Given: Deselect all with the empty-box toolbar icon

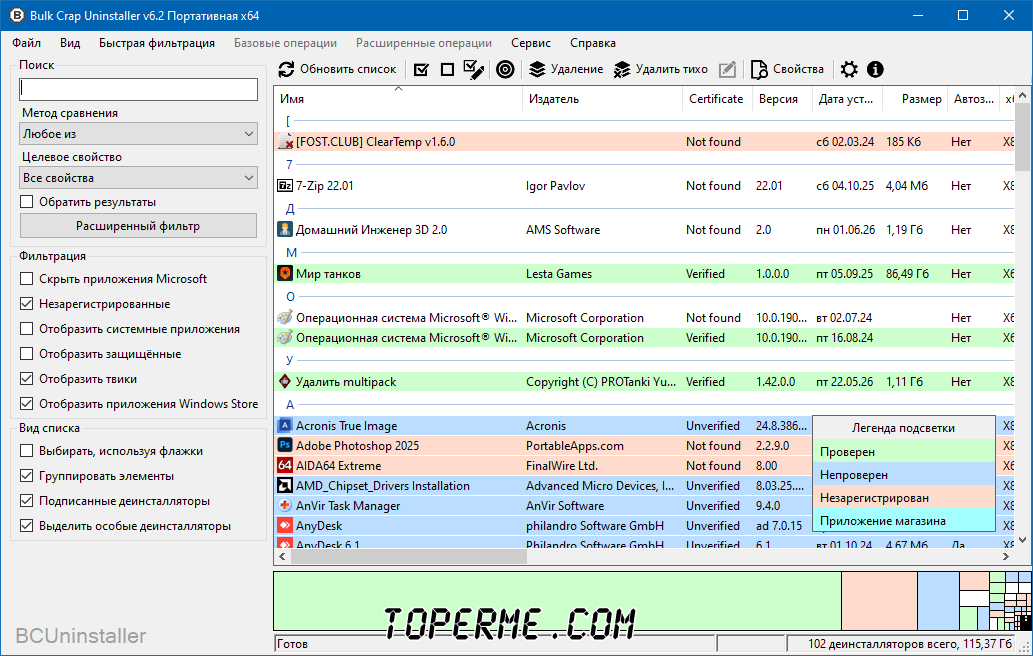Looking at the screenshot, I should 447,69.
